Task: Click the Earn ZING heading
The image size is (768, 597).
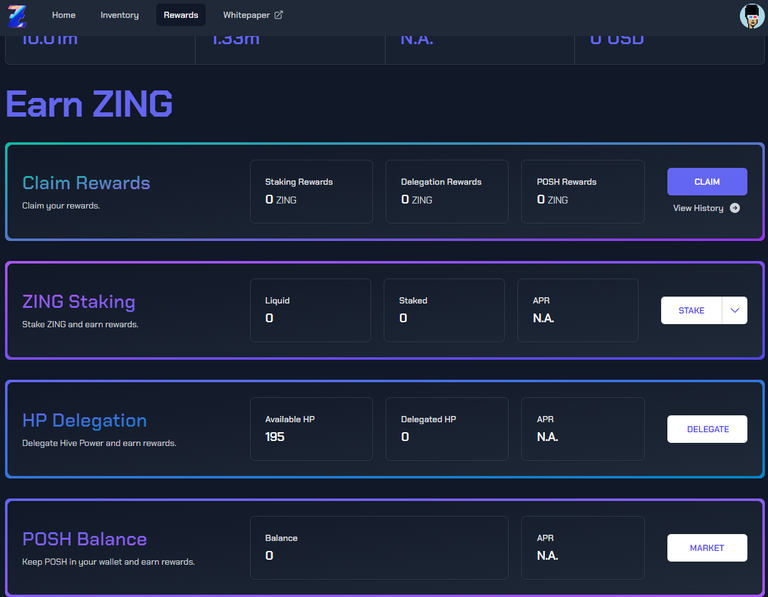Action: tap(89, 104)
